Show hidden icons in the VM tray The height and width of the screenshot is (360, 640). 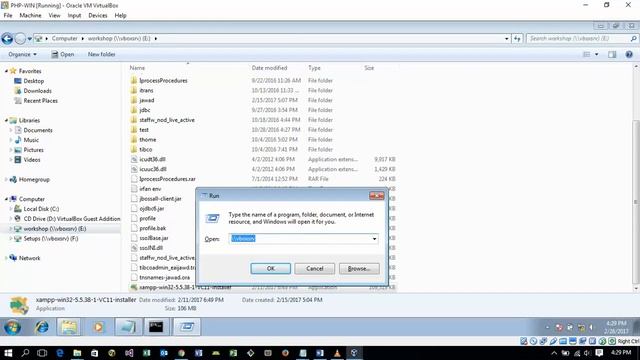[547, 327]
